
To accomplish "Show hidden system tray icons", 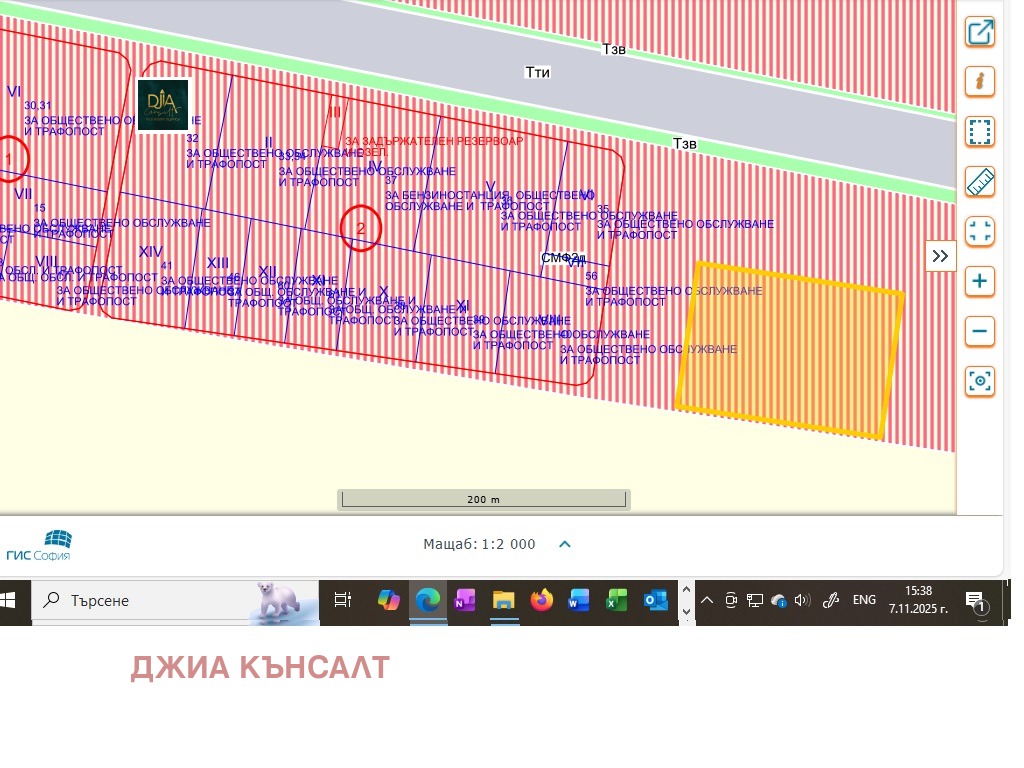I will tap(707, 601).
